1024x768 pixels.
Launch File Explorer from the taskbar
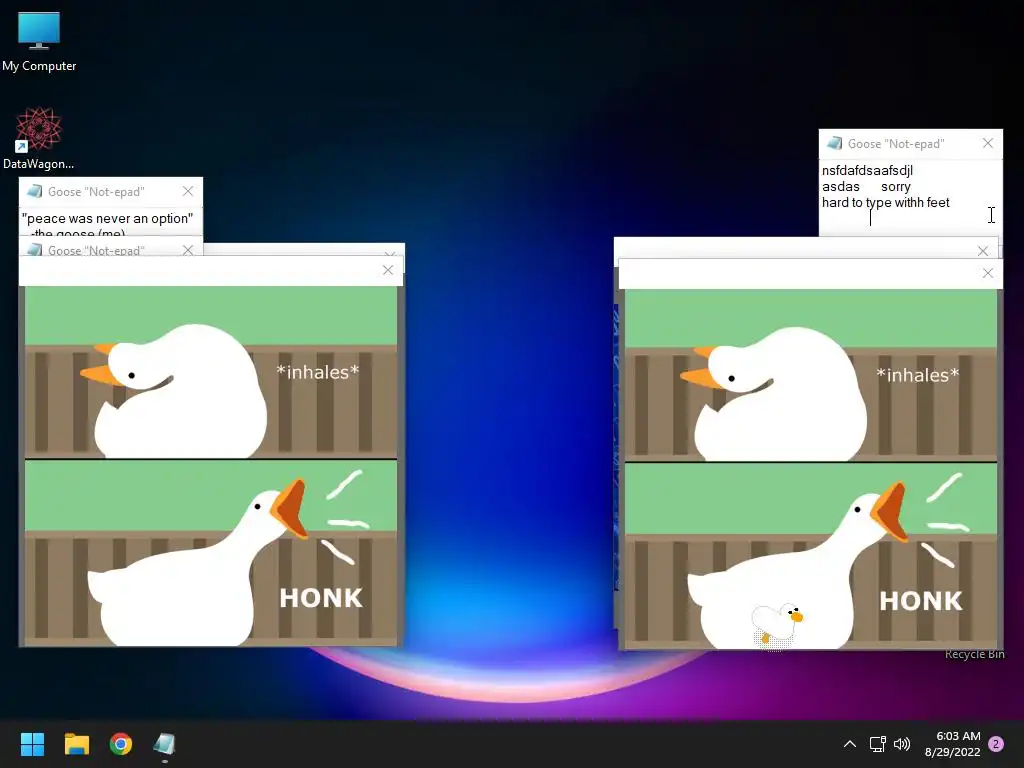76,744
